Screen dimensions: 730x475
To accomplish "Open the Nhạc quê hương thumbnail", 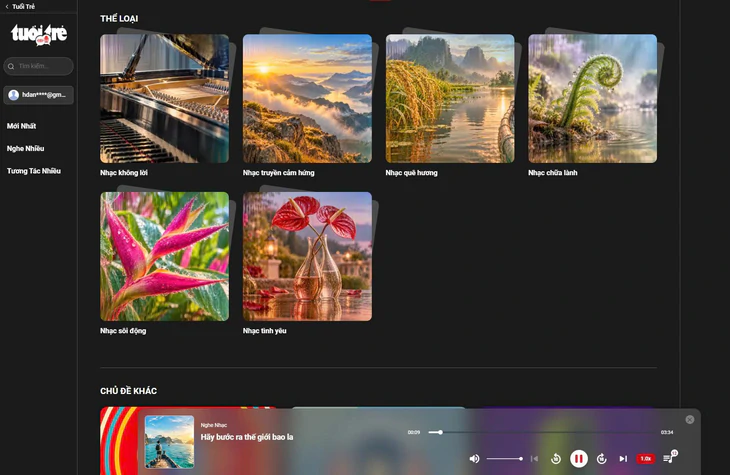I will click(x=450, y=99).
